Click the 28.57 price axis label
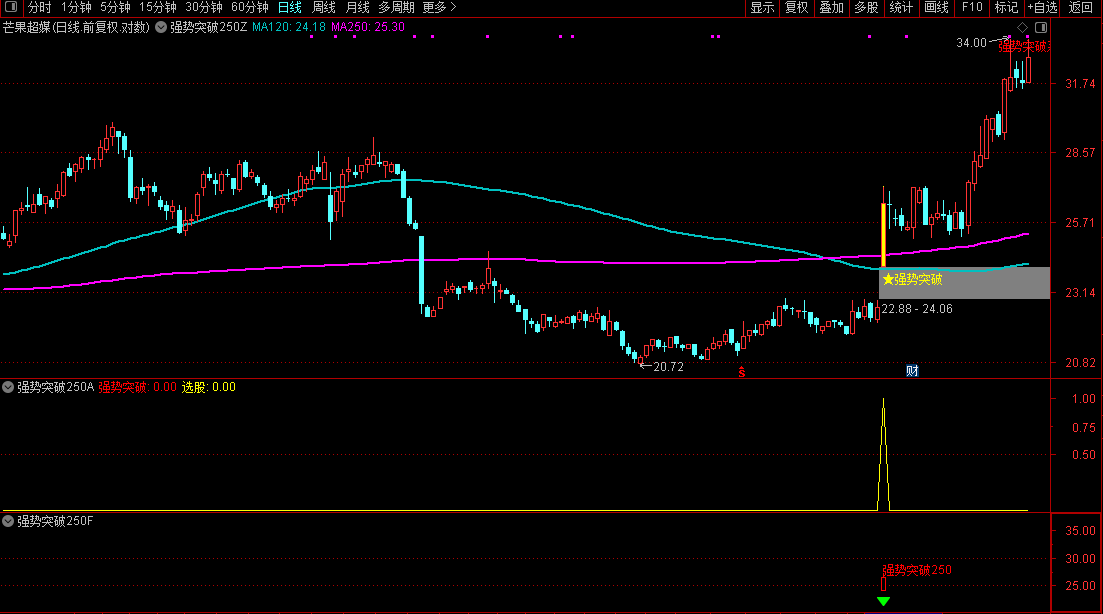1103x614 pixels. (x=1080, y=153)
